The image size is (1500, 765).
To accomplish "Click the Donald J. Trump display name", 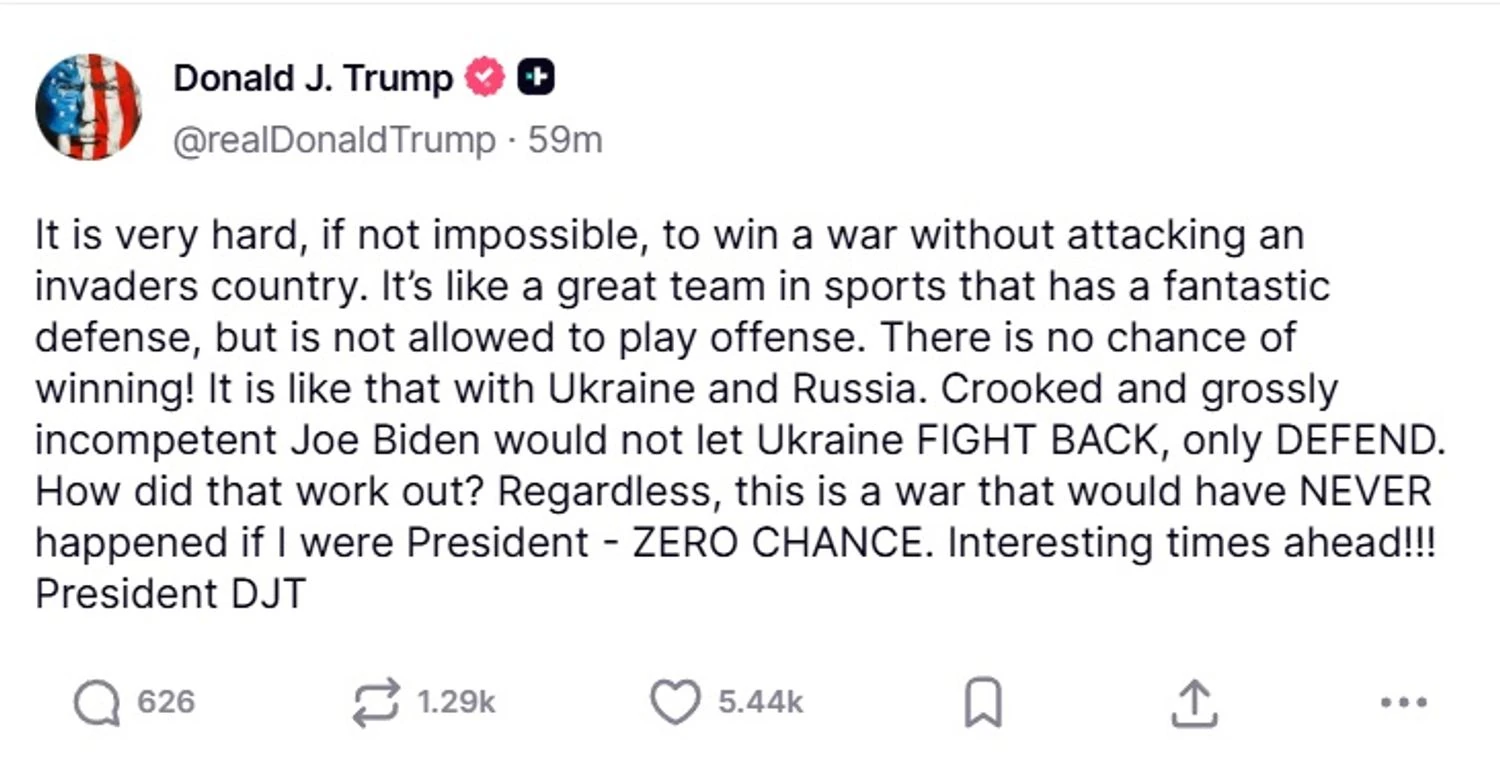I will coord(313,78).
